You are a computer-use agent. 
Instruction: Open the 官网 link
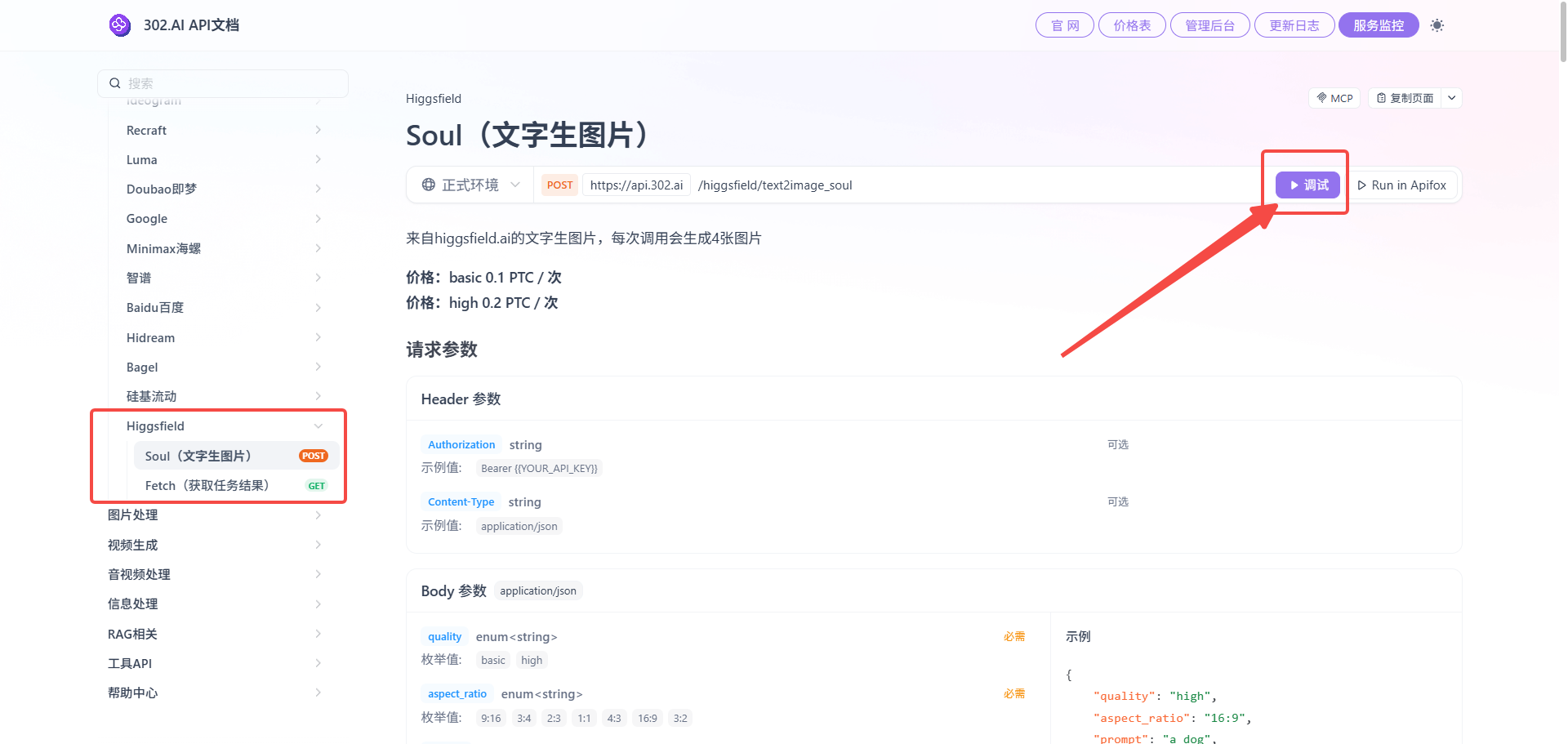1065,25
